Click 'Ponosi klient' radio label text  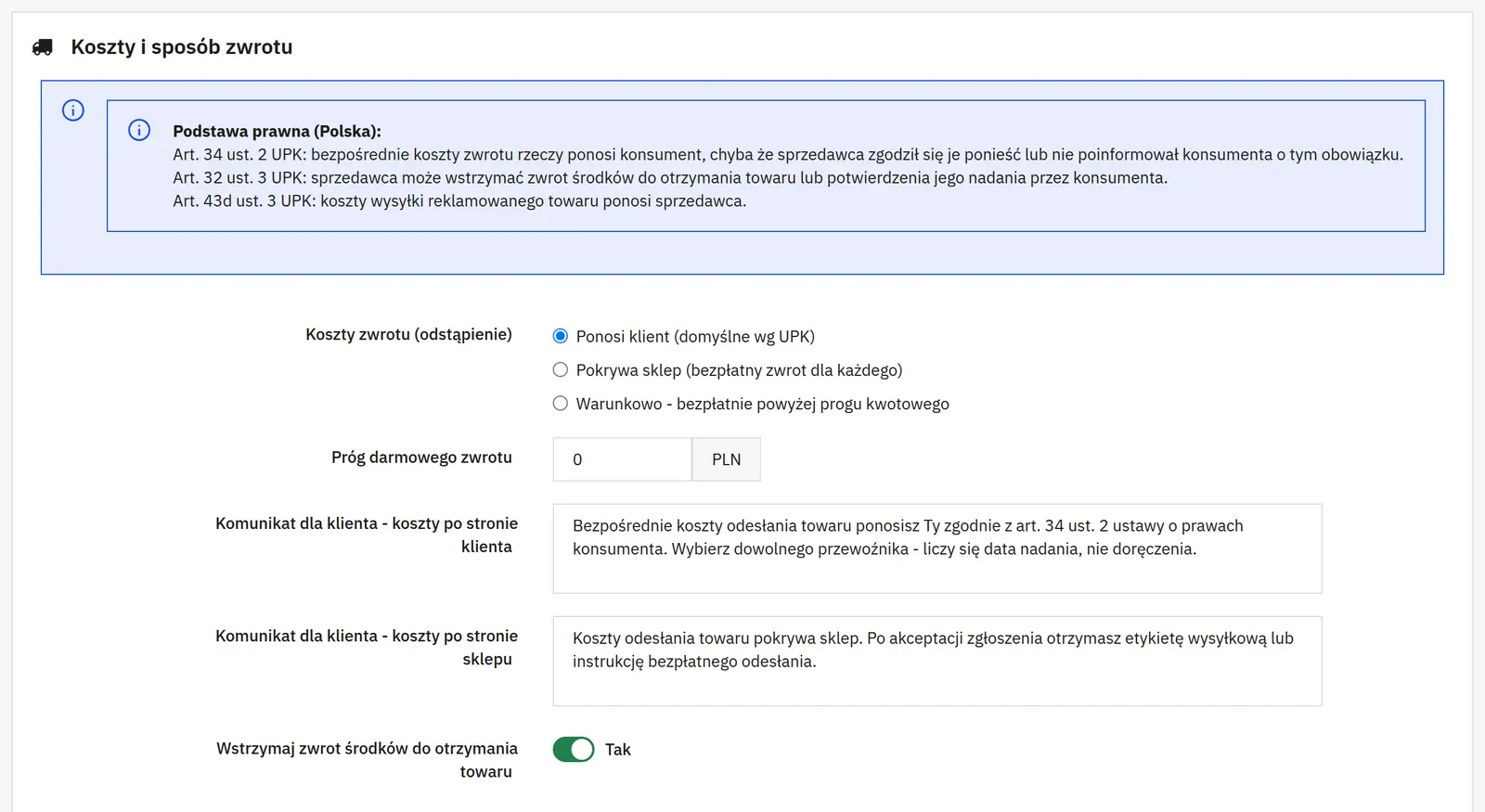click(695, 336)
